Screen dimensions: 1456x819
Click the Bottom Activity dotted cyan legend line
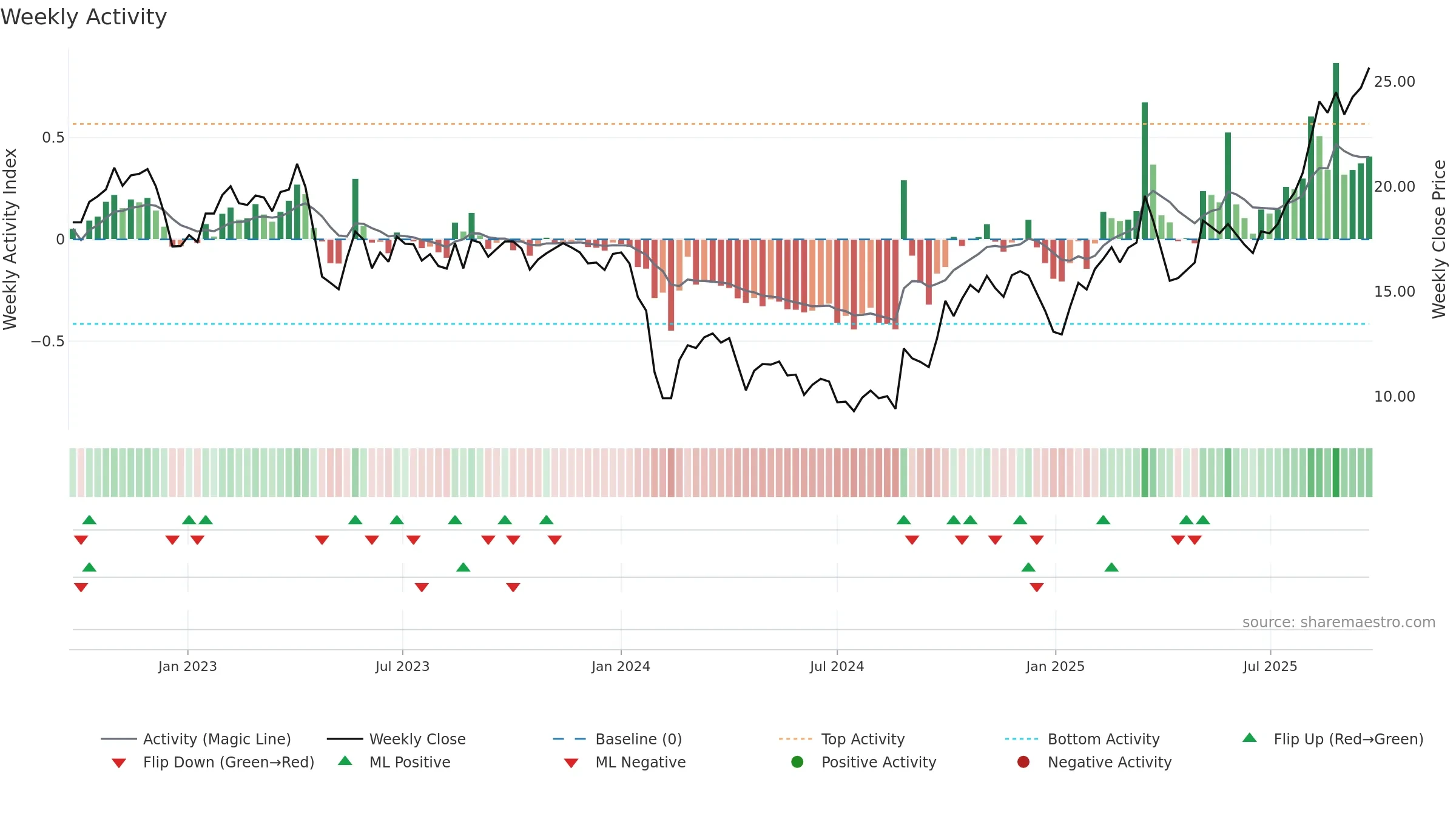tap(1022, 739)
